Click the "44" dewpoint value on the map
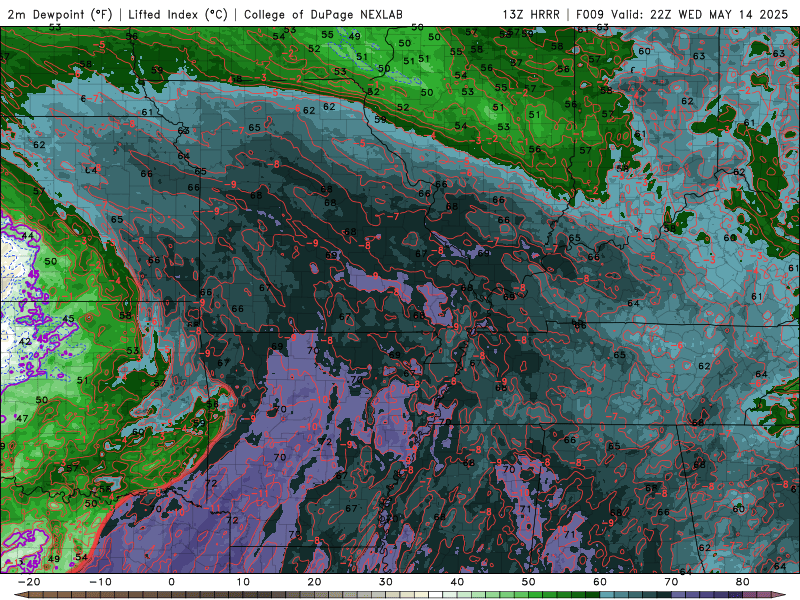The width and height of the screenshot is (800, 600). tap(28, 236)
